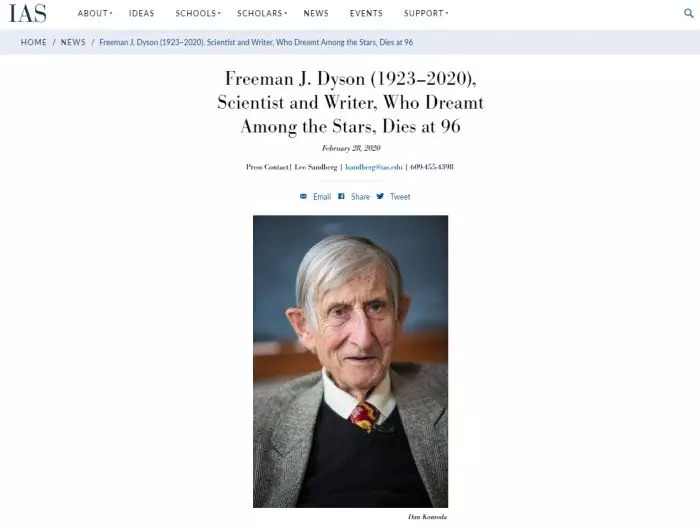700x528 pixels.
Task: Click the Freeman J. Dyson breadcrumb link
Action: tap(256, 42)
